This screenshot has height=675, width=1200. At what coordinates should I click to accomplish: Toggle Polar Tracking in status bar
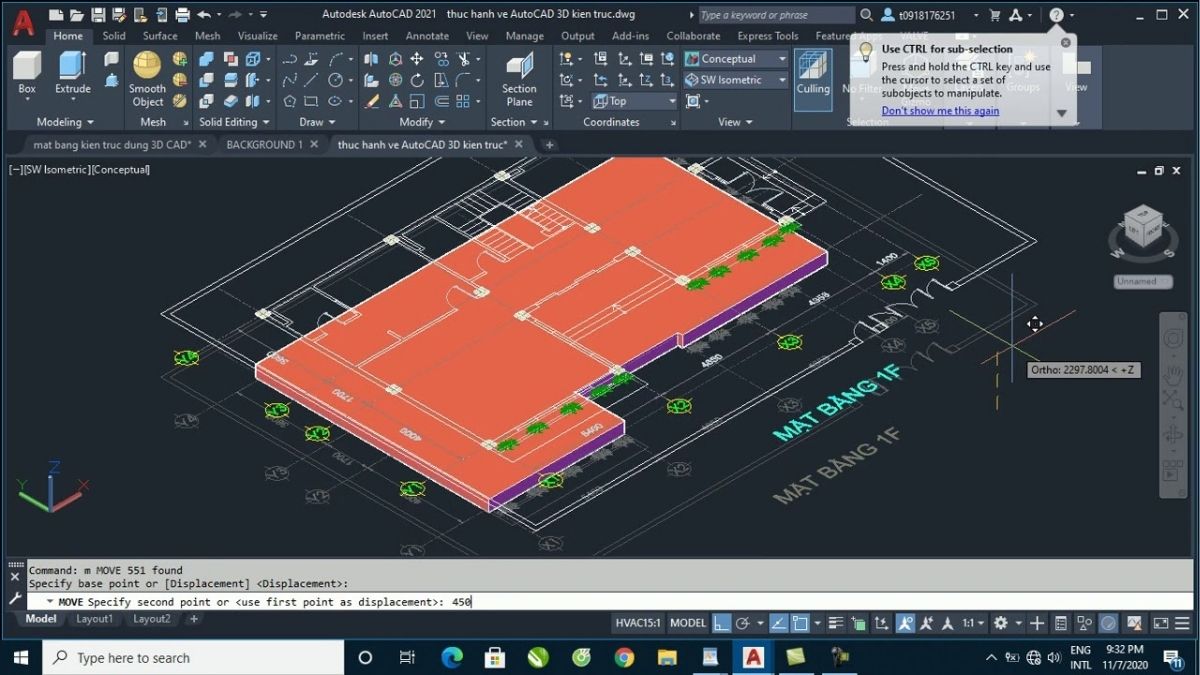coord(742,623)
